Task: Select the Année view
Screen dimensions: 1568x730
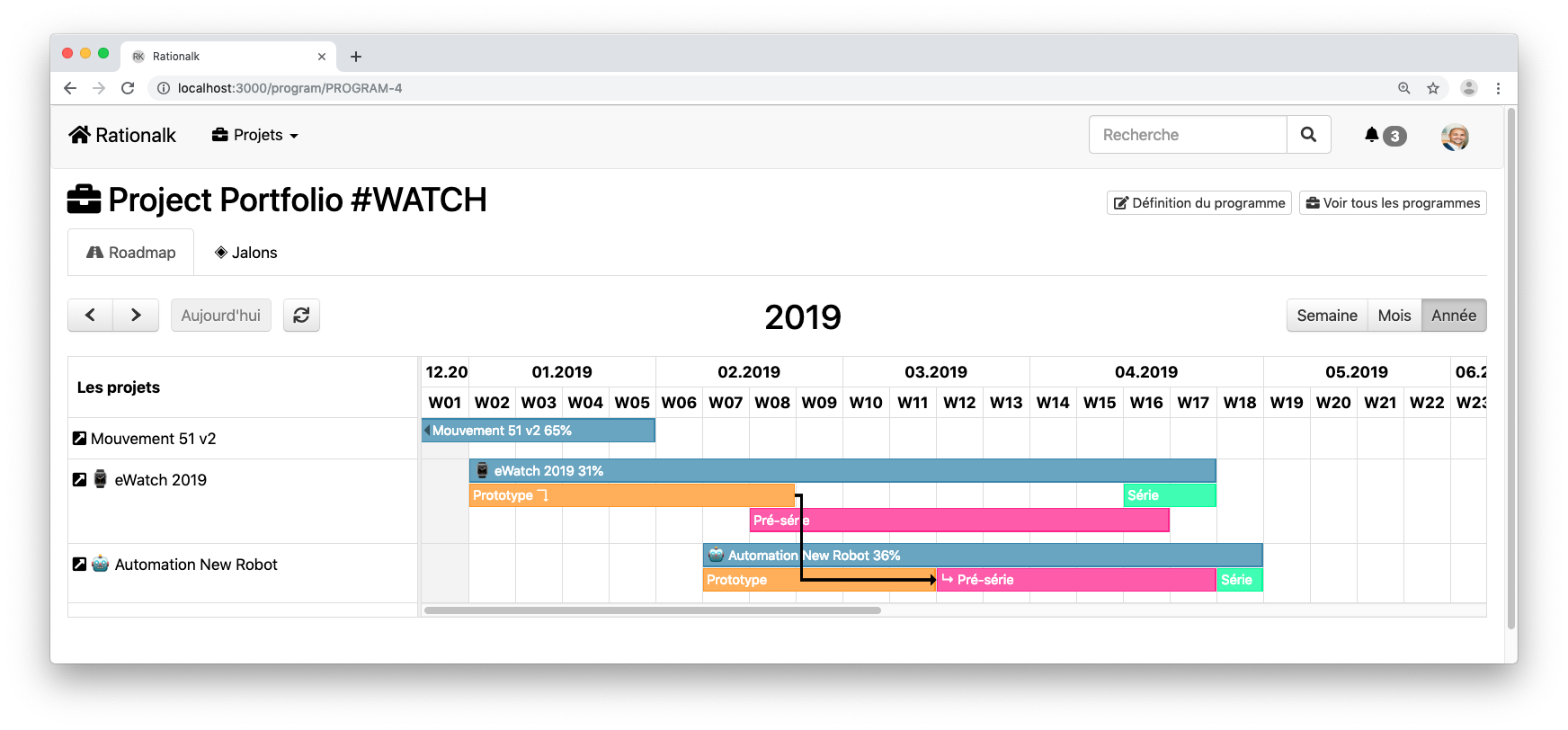Action: (1454, 316)
